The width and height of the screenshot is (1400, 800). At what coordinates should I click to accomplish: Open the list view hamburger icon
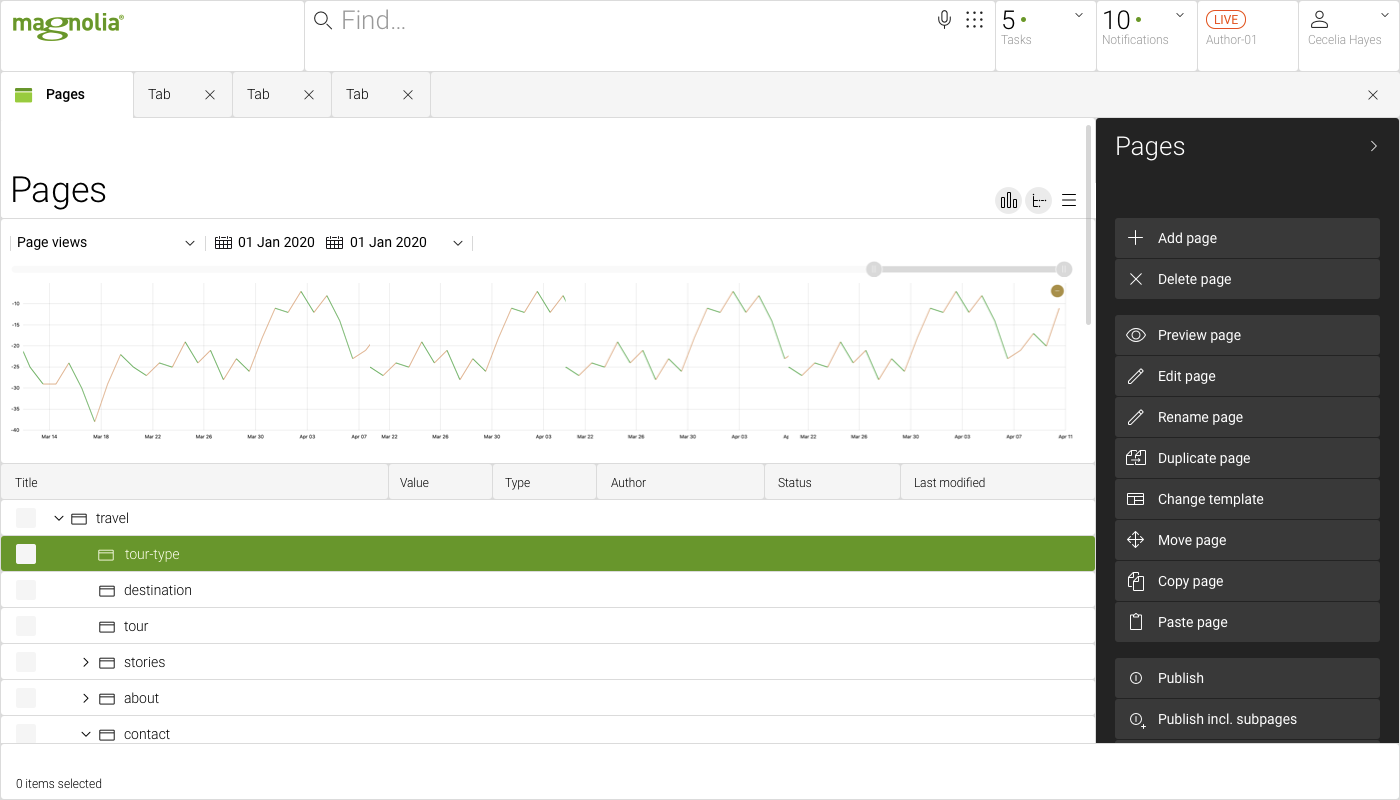[1068, 200]
